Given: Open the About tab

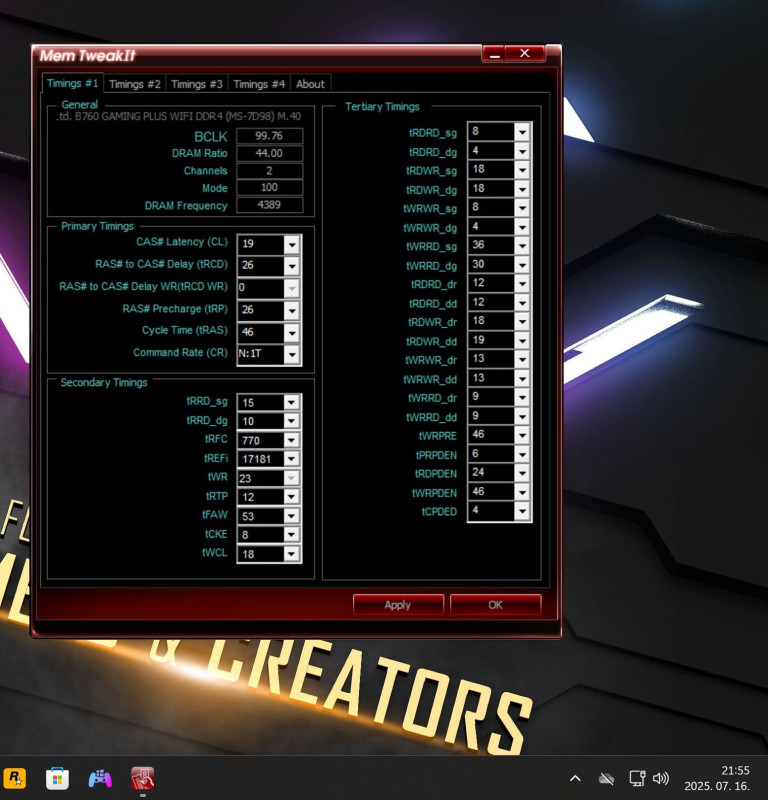Looking at the screenshot, I should 310,84.
